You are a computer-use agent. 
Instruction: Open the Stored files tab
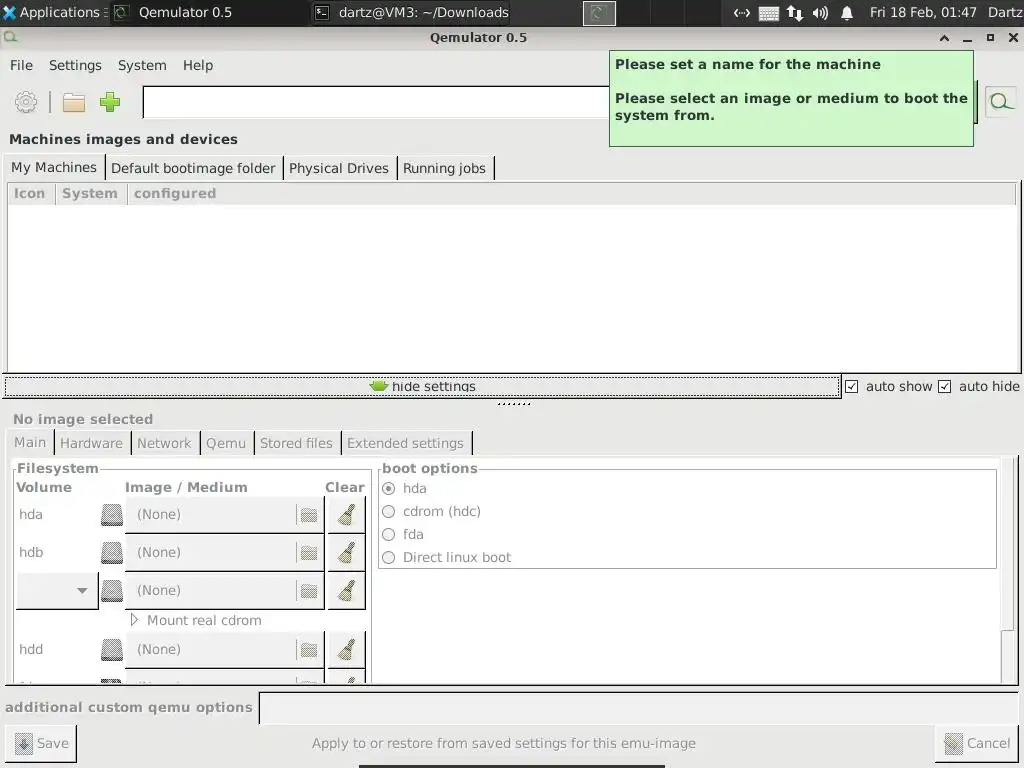pos(296,443)
